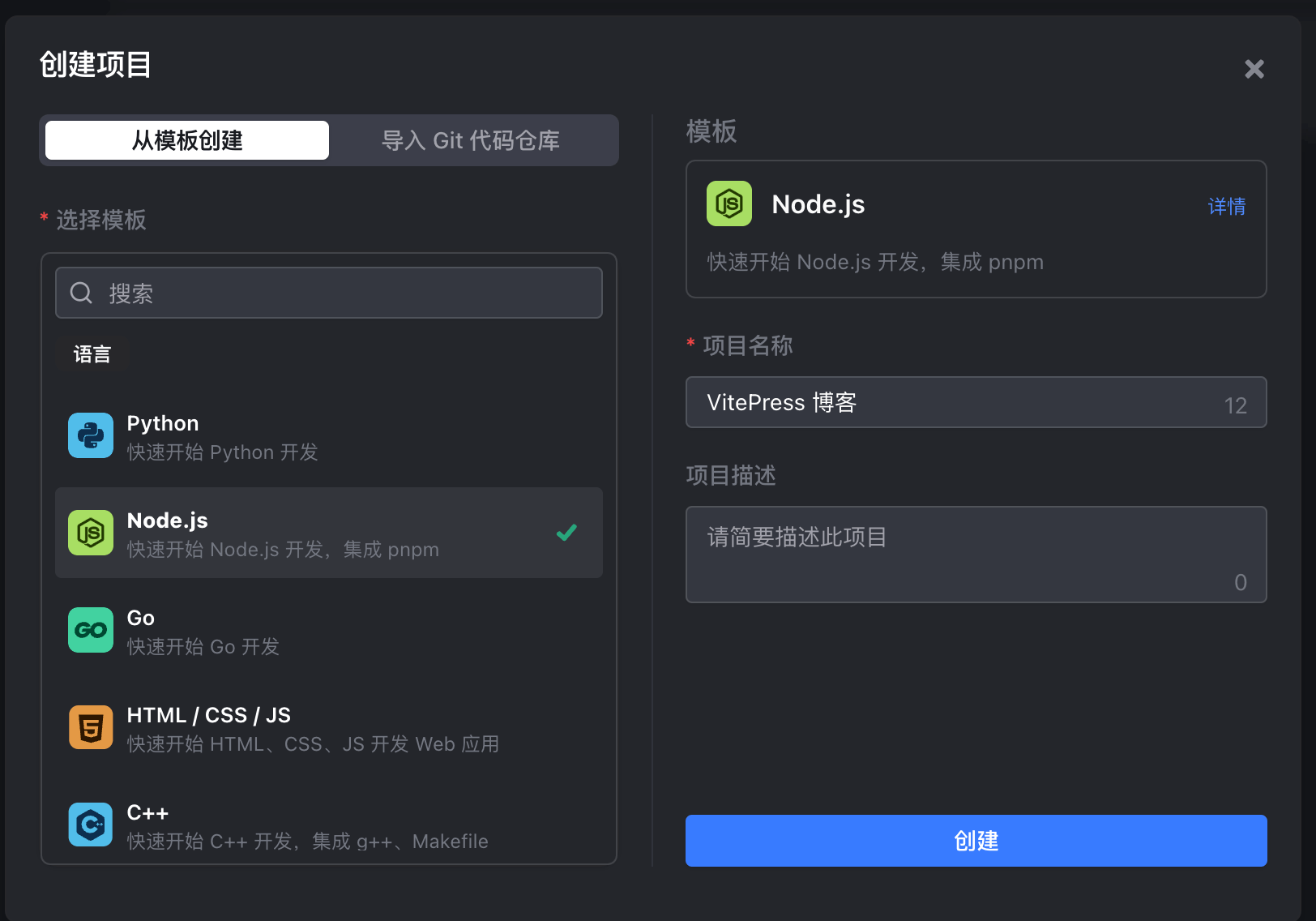The height and width of the screenshot is (921, 1316).
Task: Click the Node.js icon in template preview card
Action: point(729,203)
